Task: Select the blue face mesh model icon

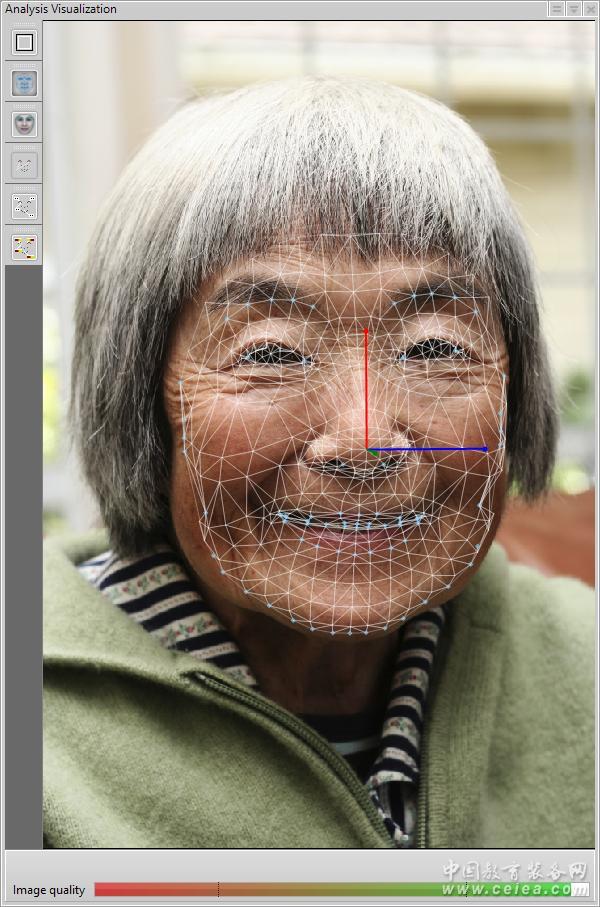Action: 24,84
